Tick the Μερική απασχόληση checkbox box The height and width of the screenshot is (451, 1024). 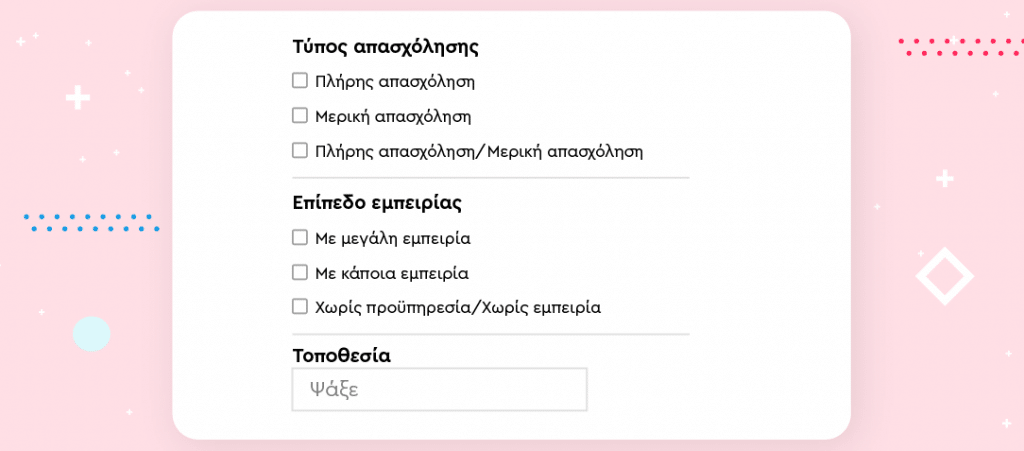(x=299, y=116)
